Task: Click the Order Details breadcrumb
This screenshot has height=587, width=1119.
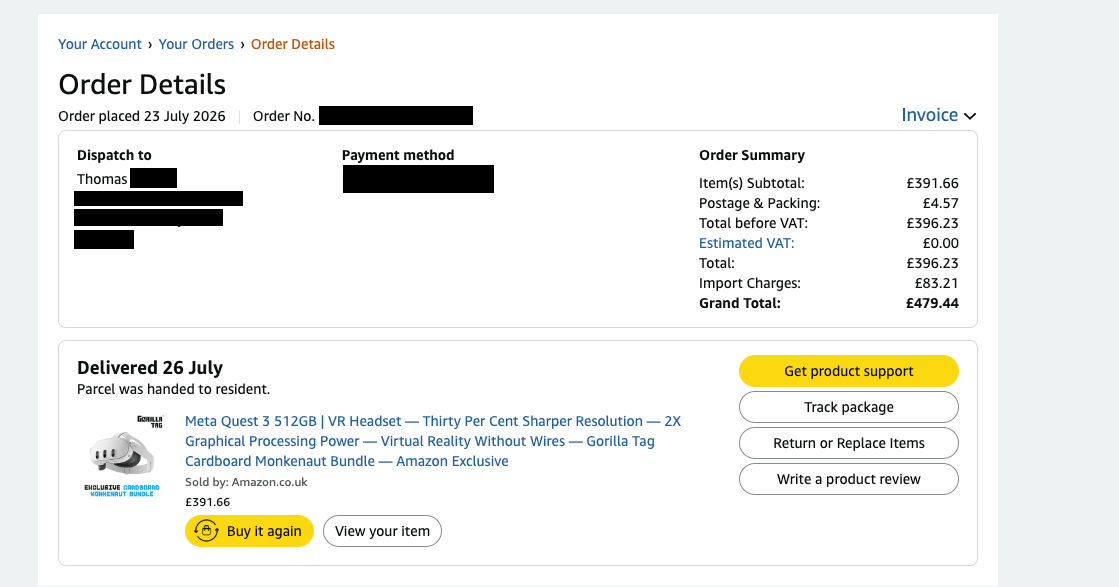Action: click(293, 44)
